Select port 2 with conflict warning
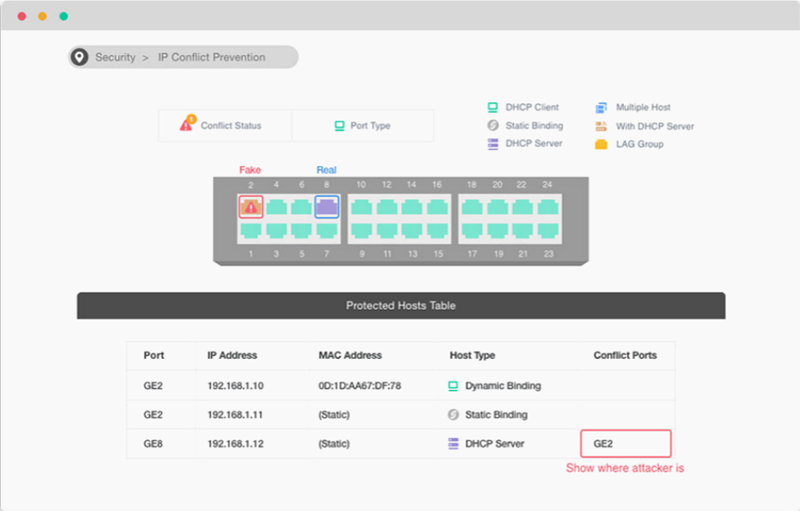Image resolution: width=800 pixels, height=511 pixels. (251, 207)
